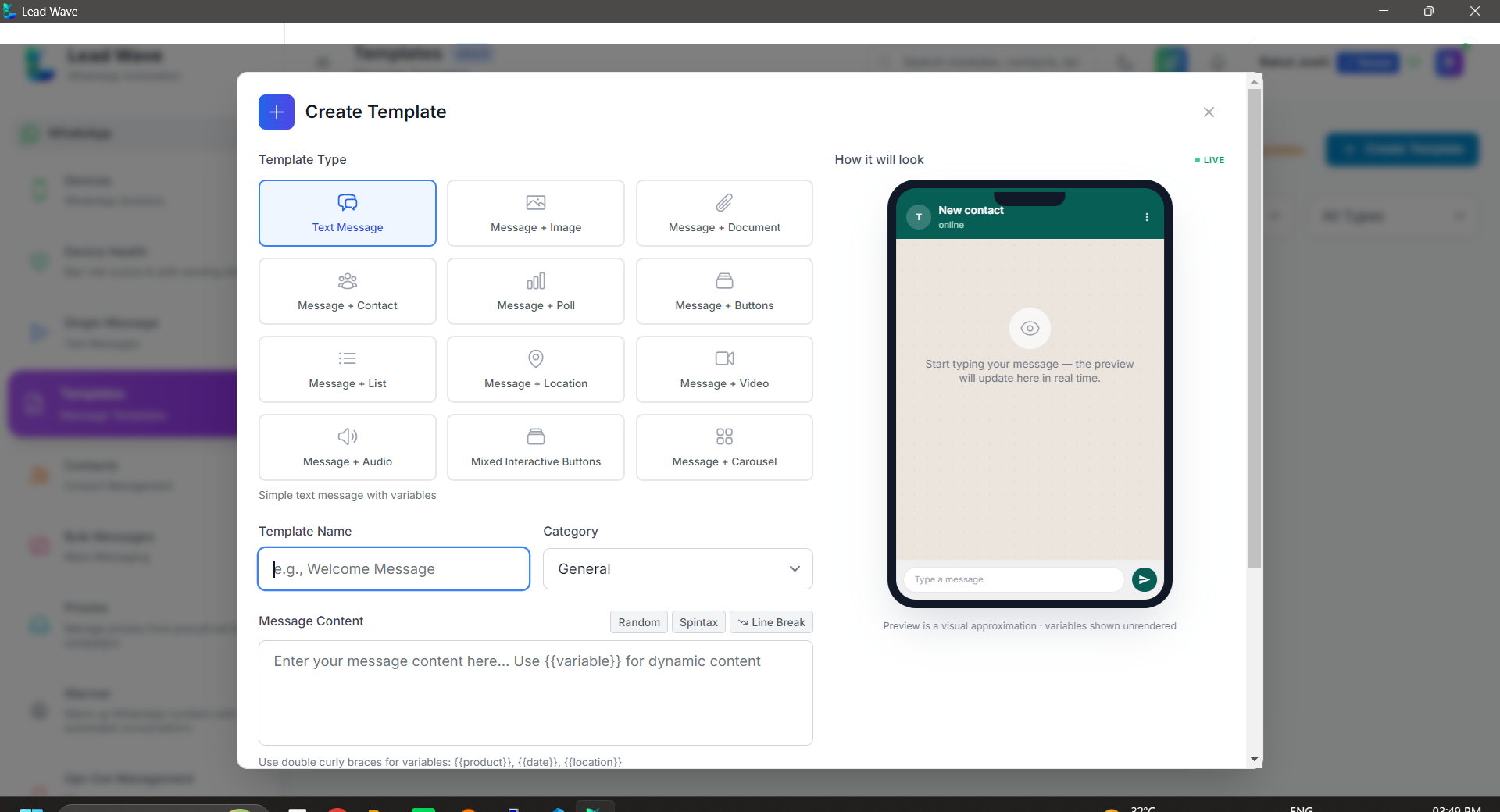Viewport: 1500px width, 812px height.
Task: Choose the Mixed Interactive Buttons template
Action: [536, 447]
